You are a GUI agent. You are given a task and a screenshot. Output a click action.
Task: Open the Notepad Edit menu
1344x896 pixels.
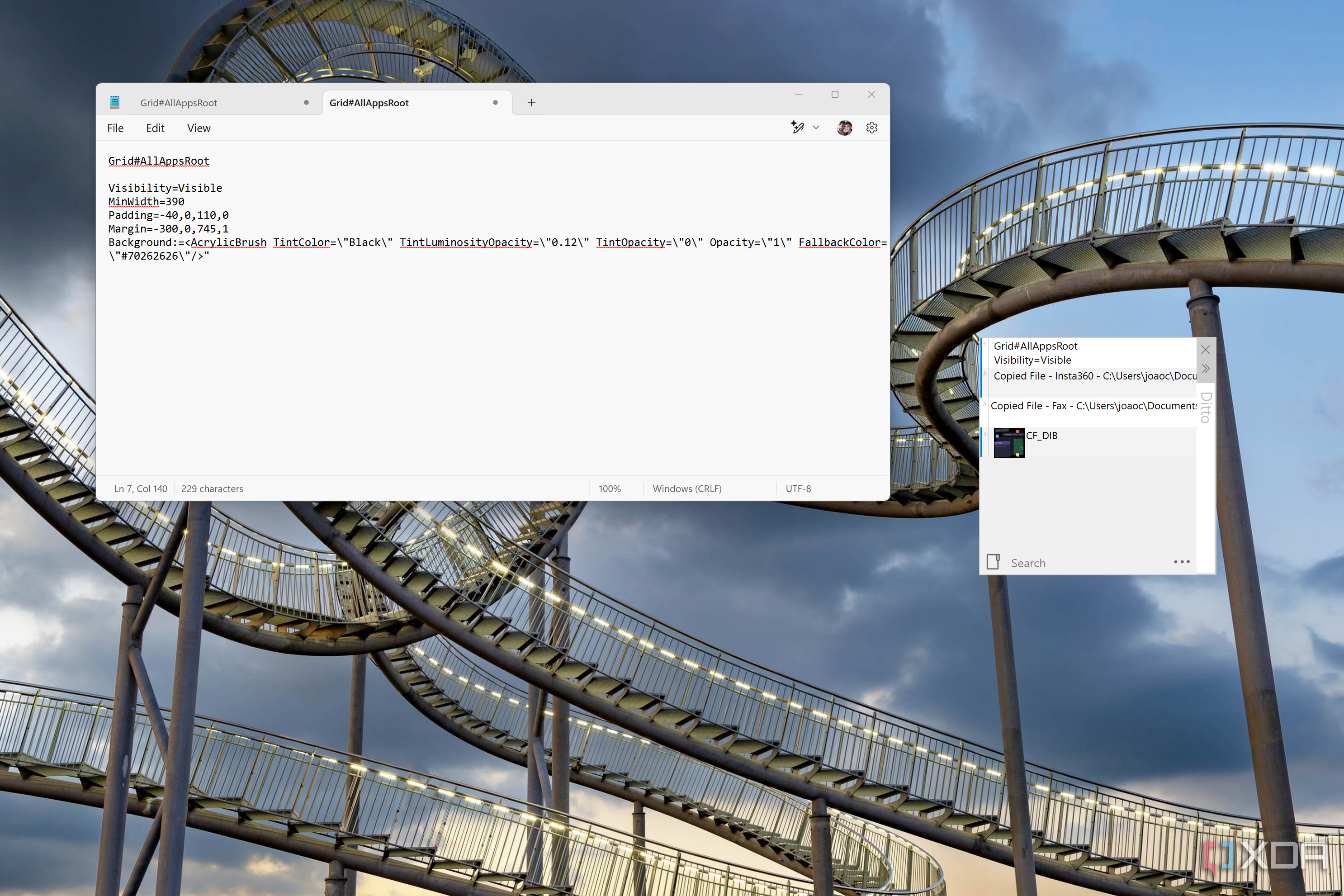155,128
